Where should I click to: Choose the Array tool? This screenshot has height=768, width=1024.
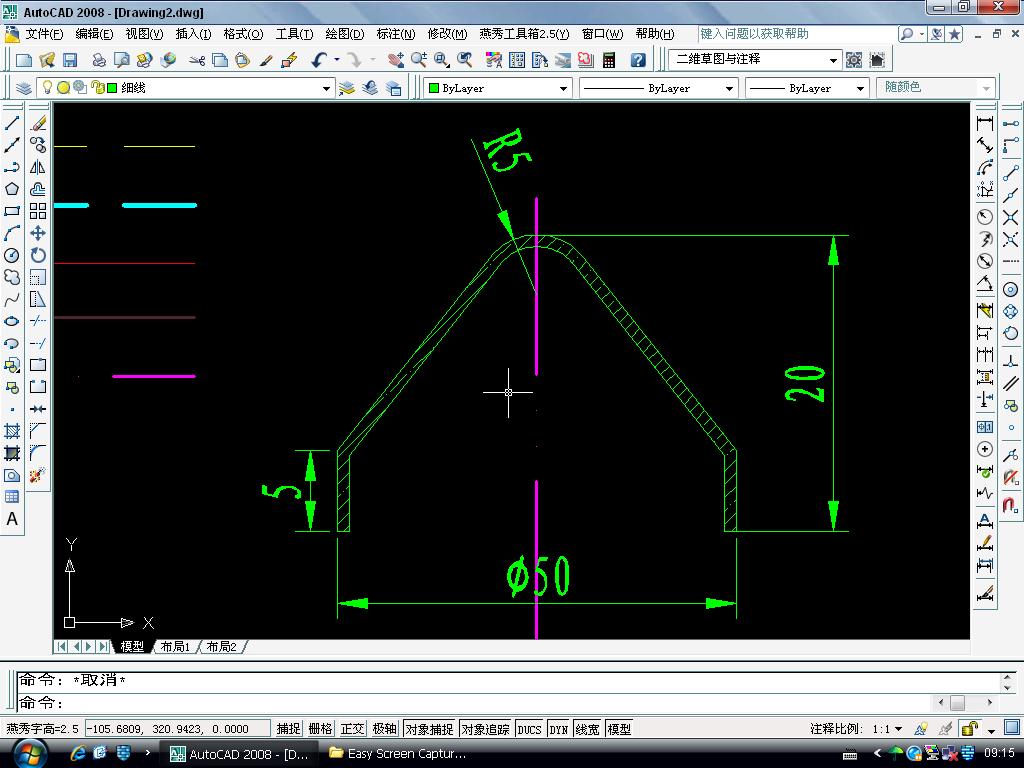pos(38,211)
